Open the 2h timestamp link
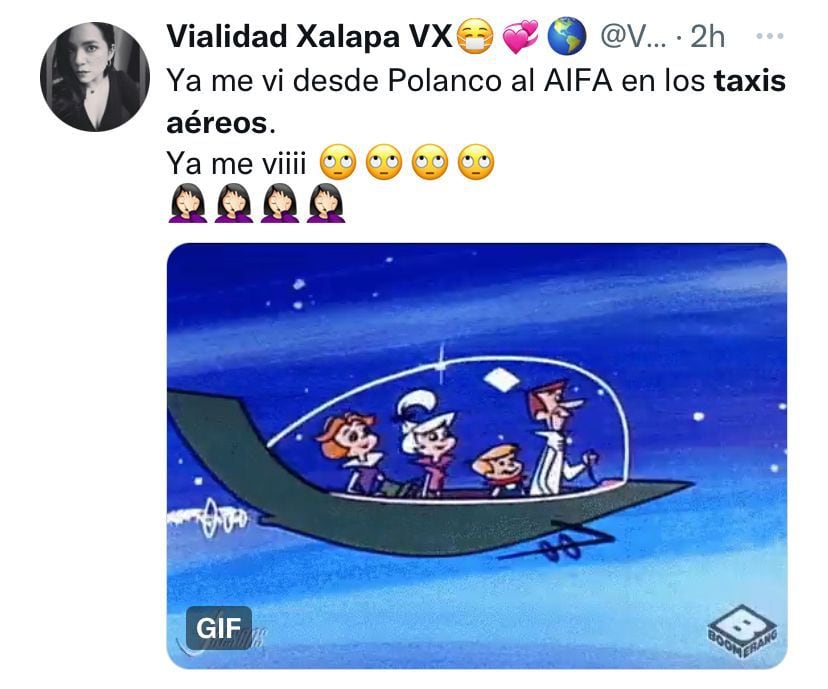Image resolution: width=828 pixels, height=689 pixels. (708, 36)
